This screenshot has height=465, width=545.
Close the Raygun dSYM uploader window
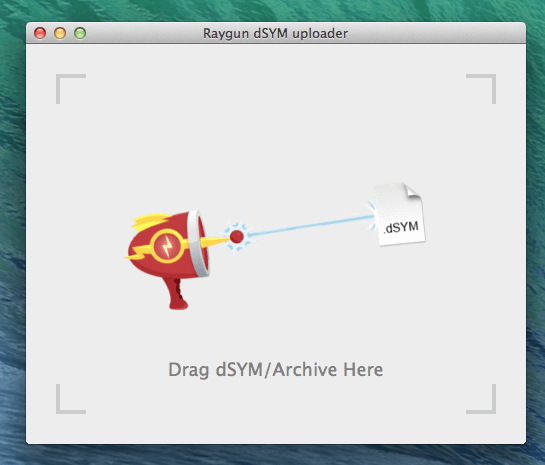pyautogui.click(x=40, y=33)
